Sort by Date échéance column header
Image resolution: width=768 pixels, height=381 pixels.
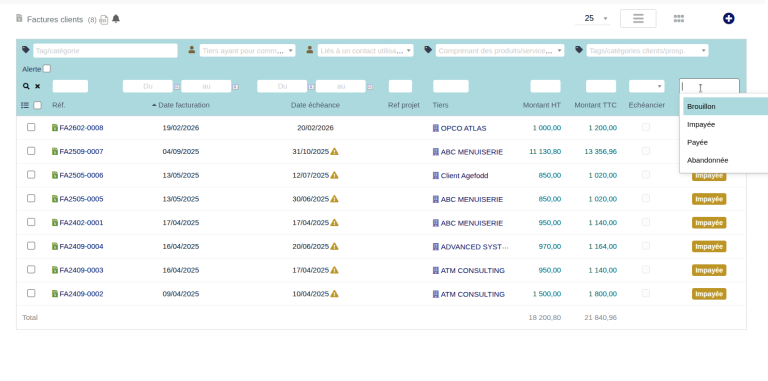(315, 105)
